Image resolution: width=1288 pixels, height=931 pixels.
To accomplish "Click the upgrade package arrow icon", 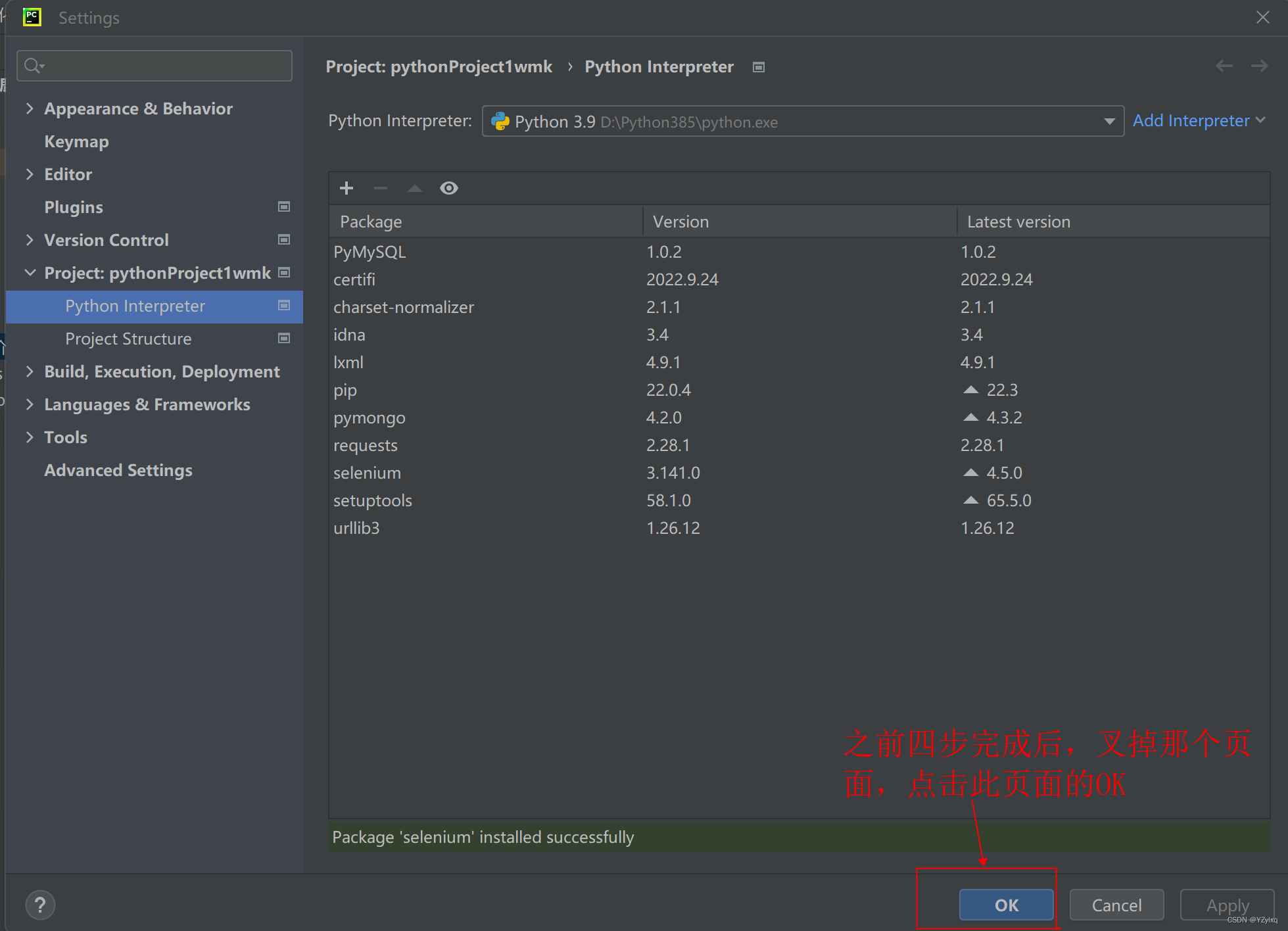I will click(414, 188).
